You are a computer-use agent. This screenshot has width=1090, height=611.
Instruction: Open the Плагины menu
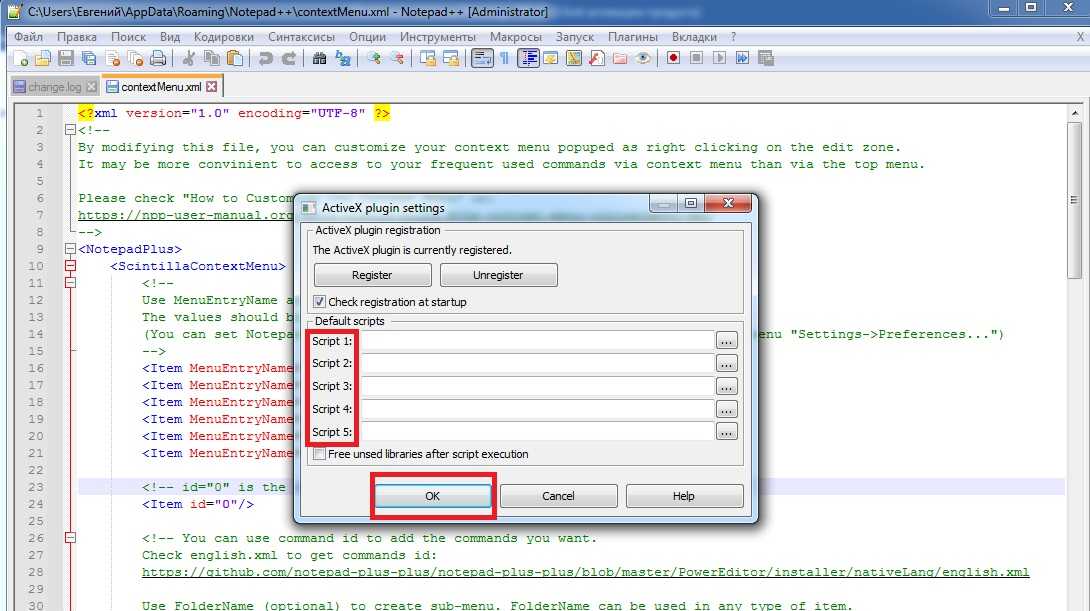click(x=632, y=37)
